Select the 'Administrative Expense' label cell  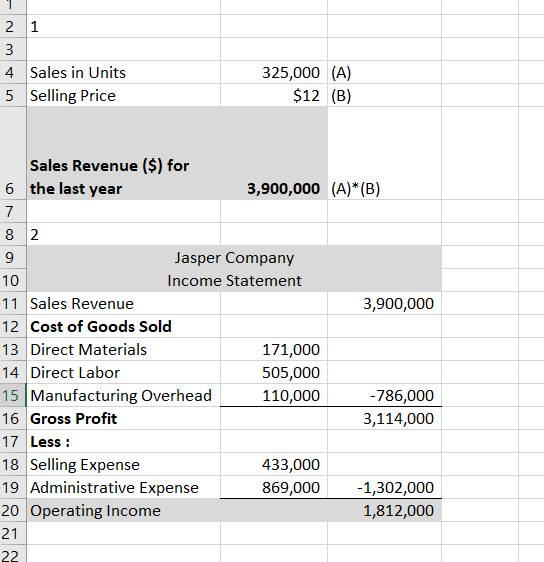124,487
